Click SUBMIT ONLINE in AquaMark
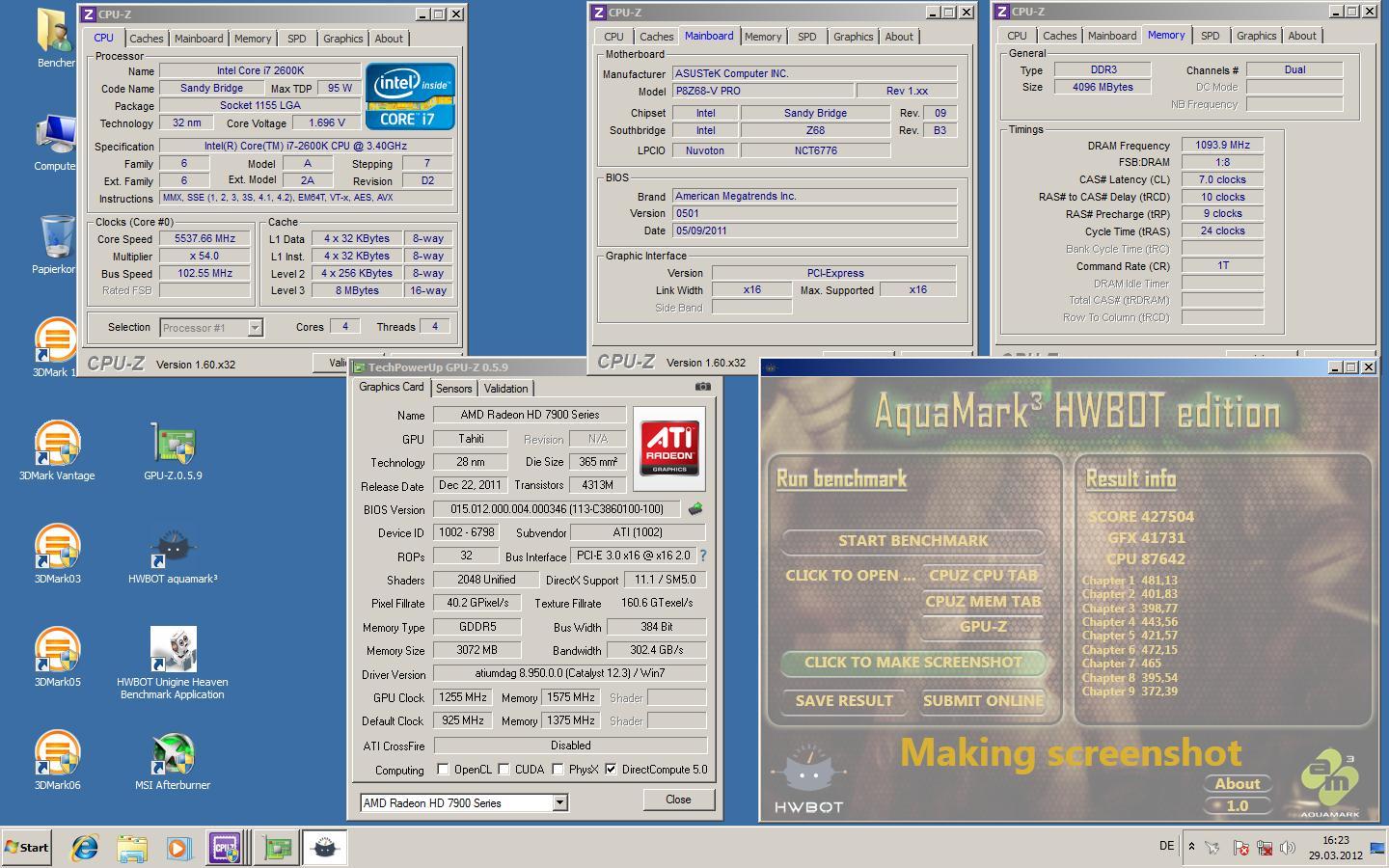This screenshot has height=868, width=1389. coord(983,701)
